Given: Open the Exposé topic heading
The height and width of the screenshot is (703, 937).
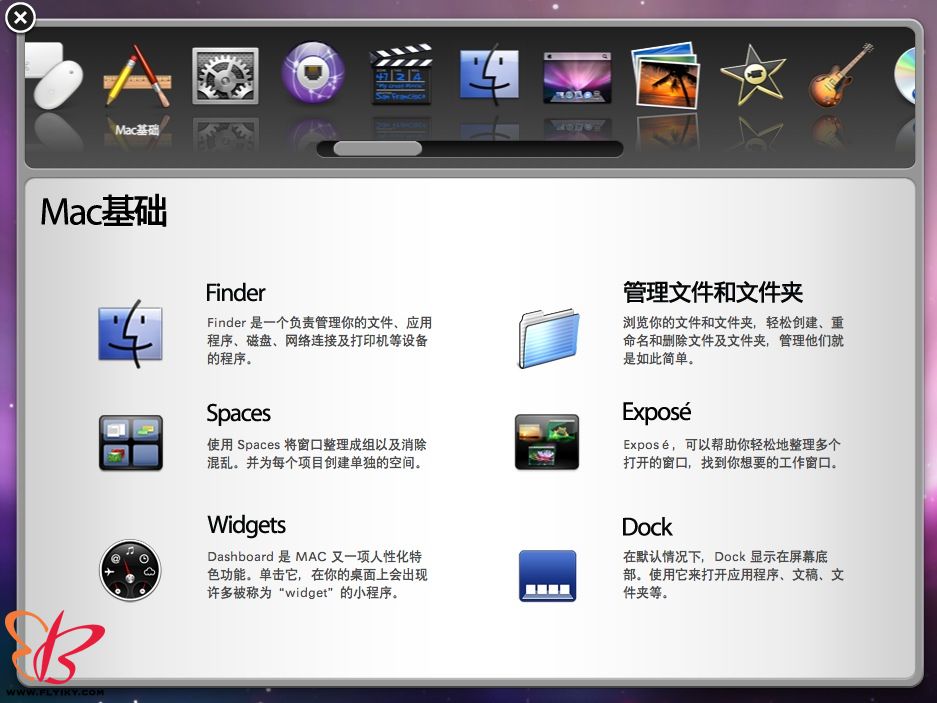Looking at the screenshot, I should (x=657, y=412).
